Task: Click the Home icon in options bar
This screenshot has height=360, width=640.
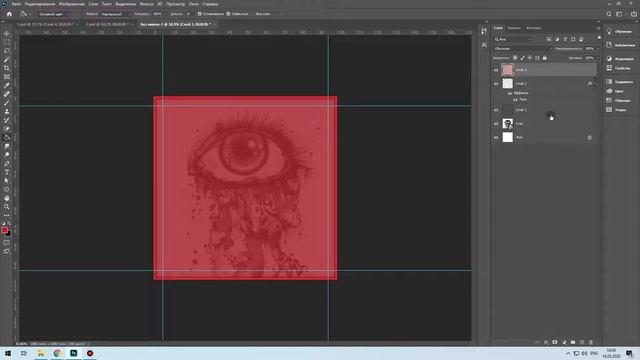Action: (x=9, y=14)
